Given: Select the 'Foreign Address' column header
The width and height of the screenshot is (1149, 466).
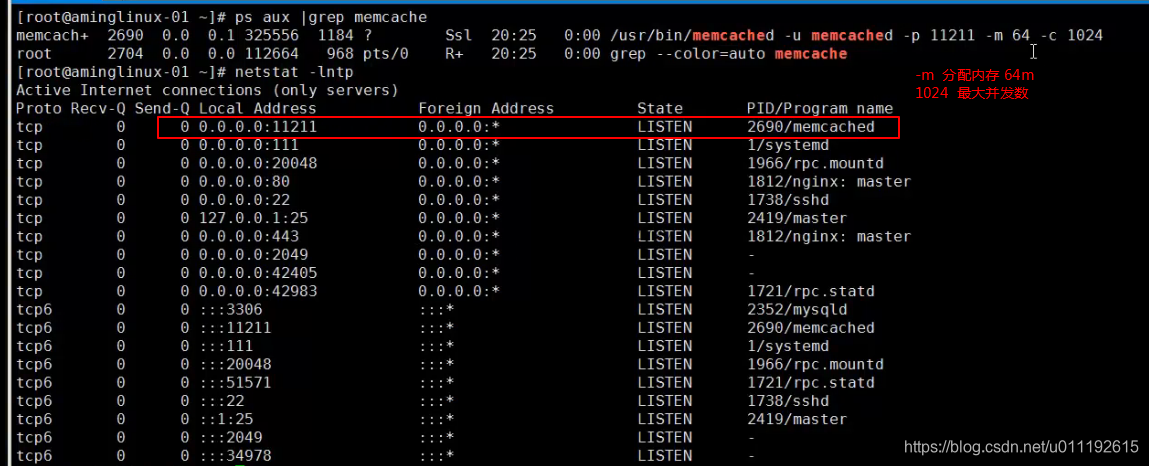Looking at the screenshot, I should coord(486,108).
